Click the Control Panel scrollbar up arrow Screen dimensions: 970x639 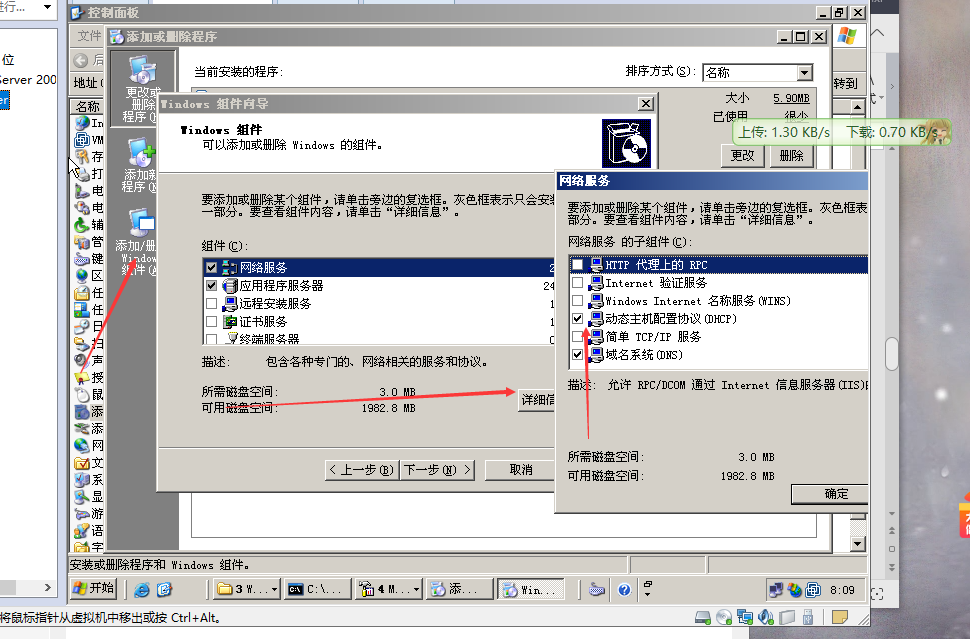(857, 107)
